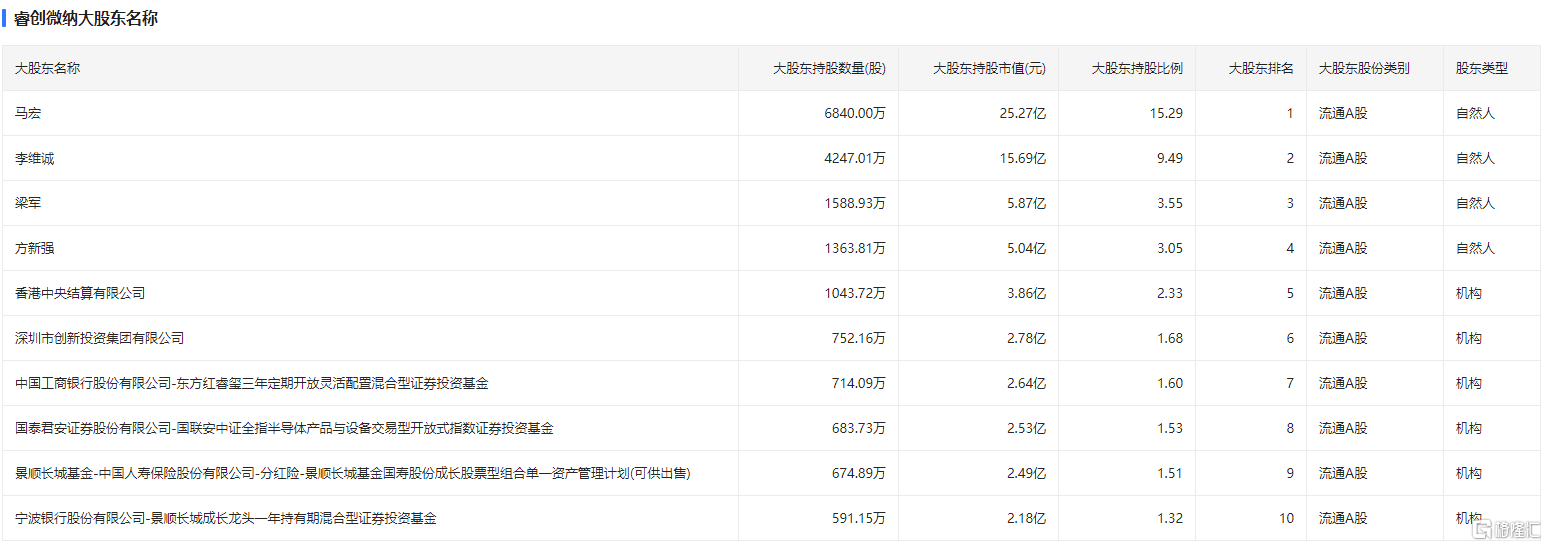Click the 睿创微纳大股东名称 section title
The height and width of the screenshot is (546, 1547).
(86, 18)
